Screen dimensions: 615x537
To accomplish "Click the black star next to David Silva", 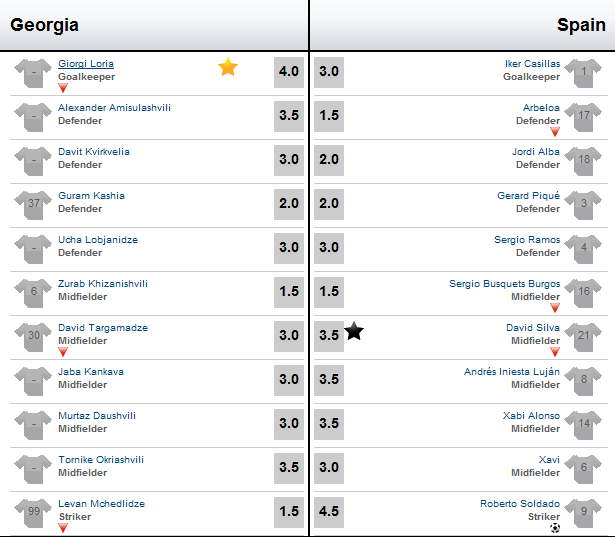I will 354,331.
